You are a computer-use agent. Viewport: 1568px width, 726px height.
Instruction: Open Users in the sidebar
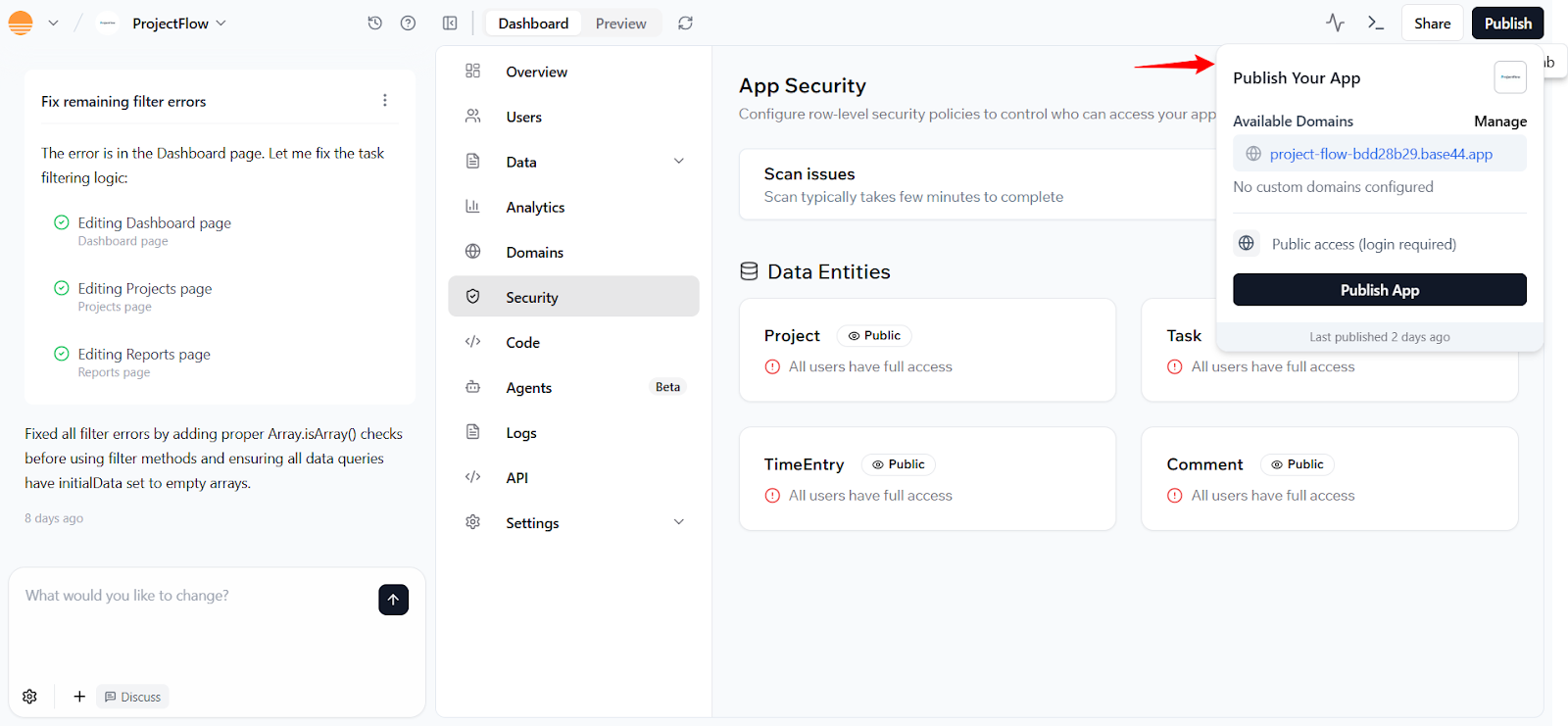pyautogui.click(x=573, y=117)
